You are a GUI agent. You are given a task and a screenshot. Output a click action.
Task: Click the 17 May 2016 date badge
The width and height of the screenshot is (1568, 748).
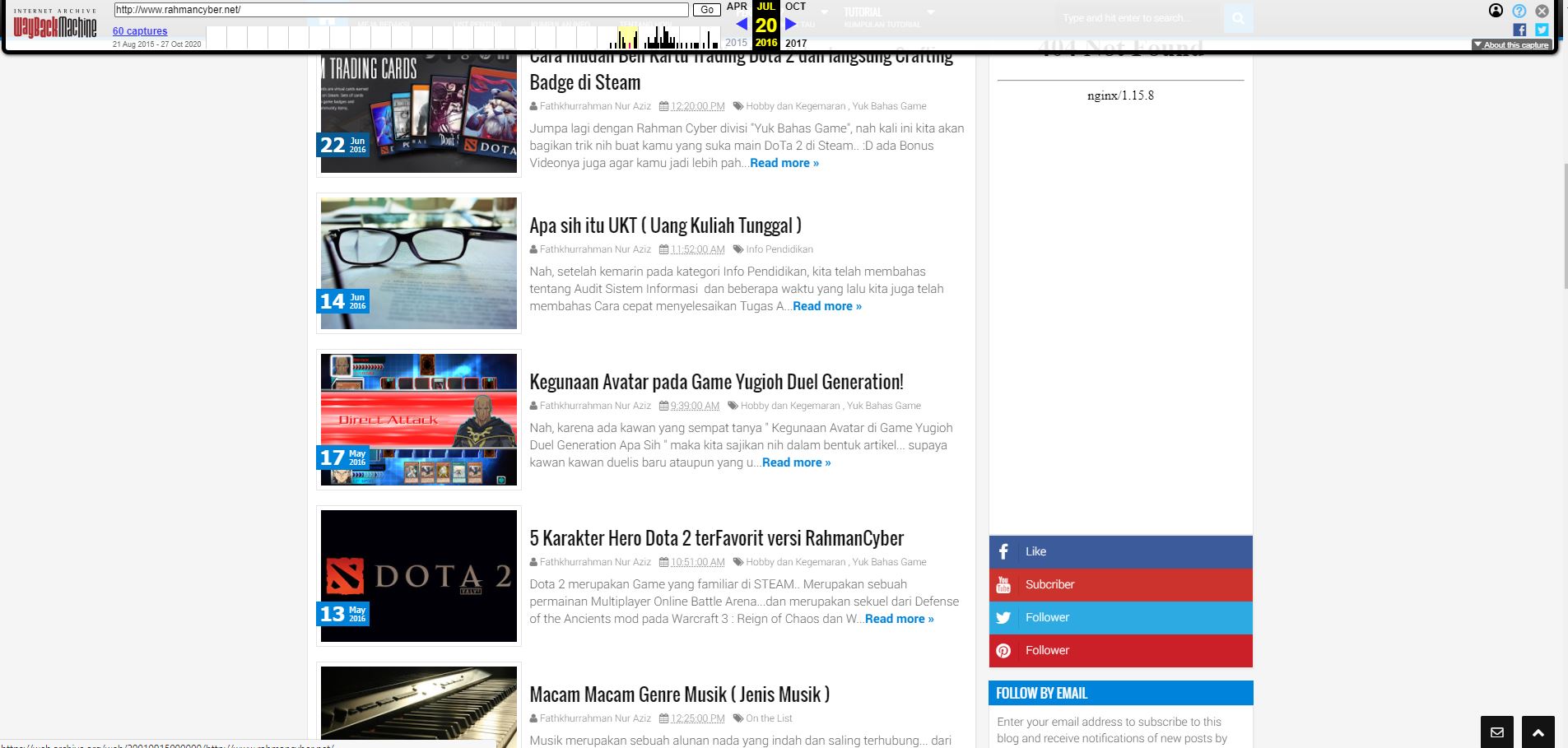click(x=343, y=458)
